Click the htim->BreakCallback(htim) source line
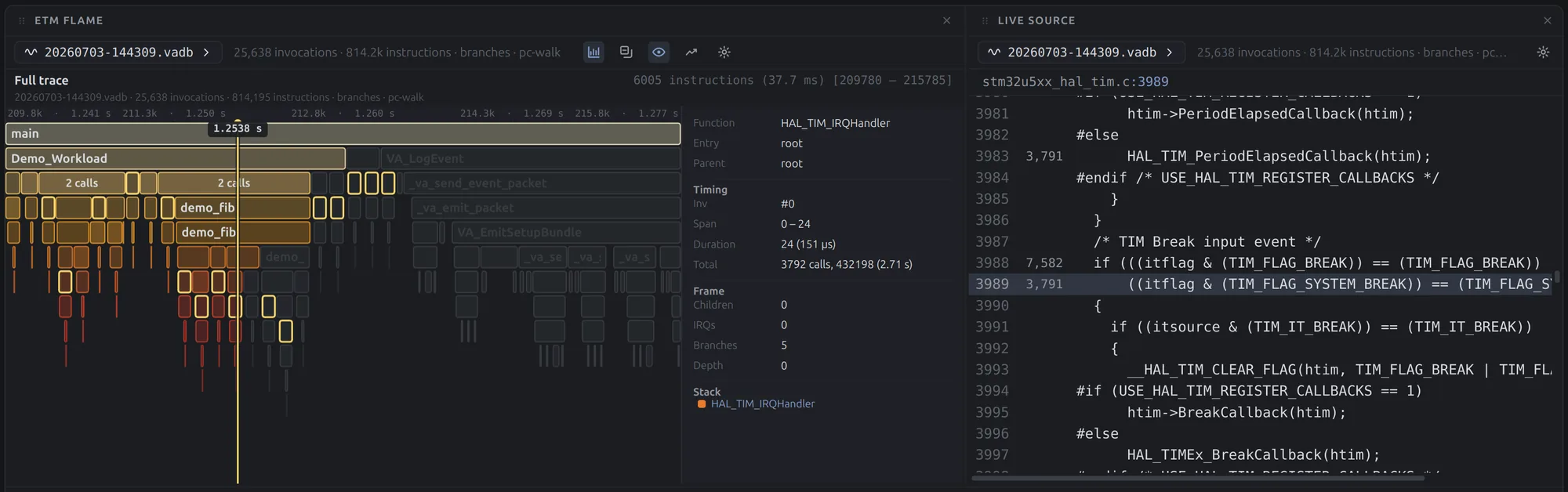1568x492 pixels. pos(1236,413)
